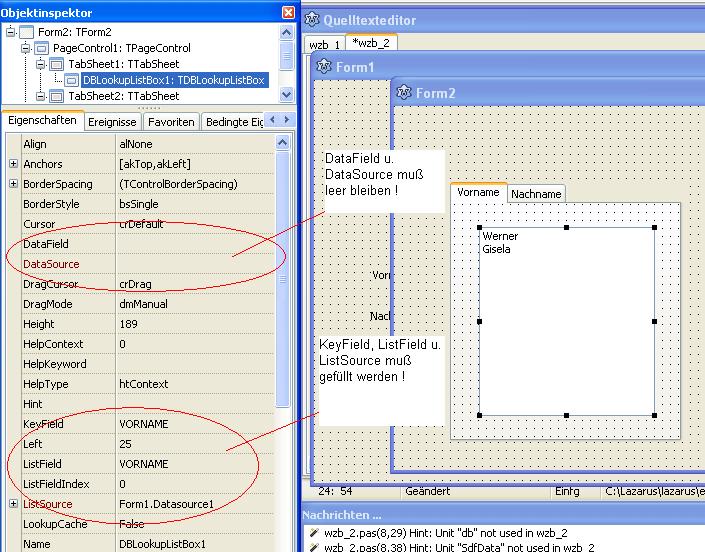Image resolution: width=705 pixels, height=552 pixels.
Task: Click the Lazarus icon in Form1 title bar
Action: (324, 67)
